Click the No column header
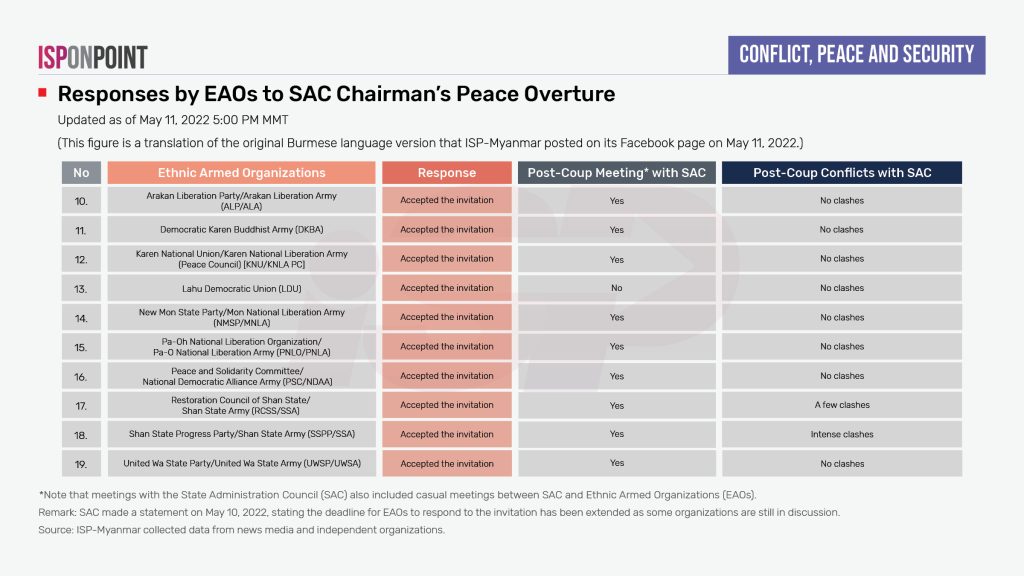The height and width of the screenshot is (576, 1024). 81,173
